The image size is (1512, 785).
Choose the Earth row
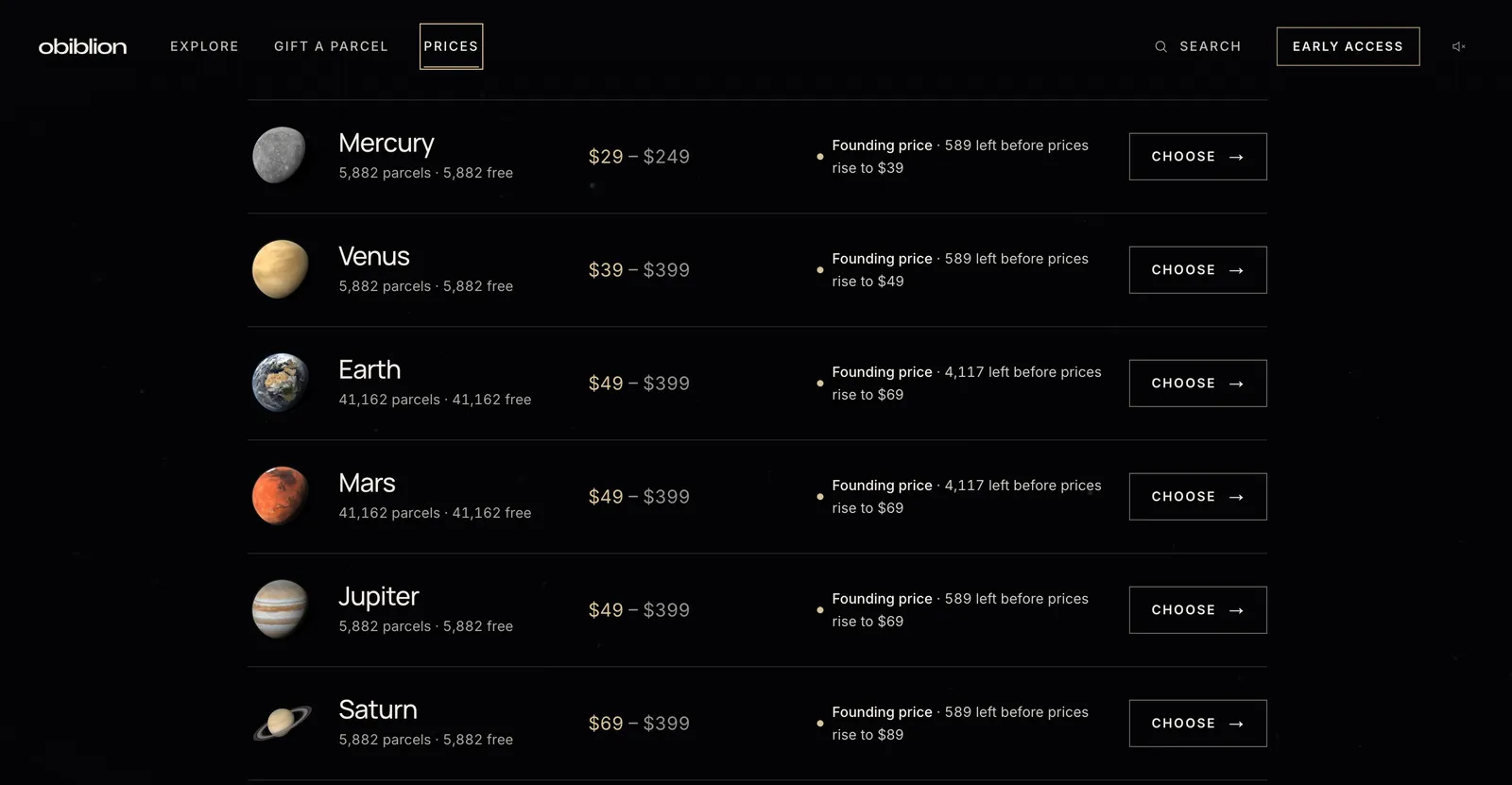(1197, 384)
